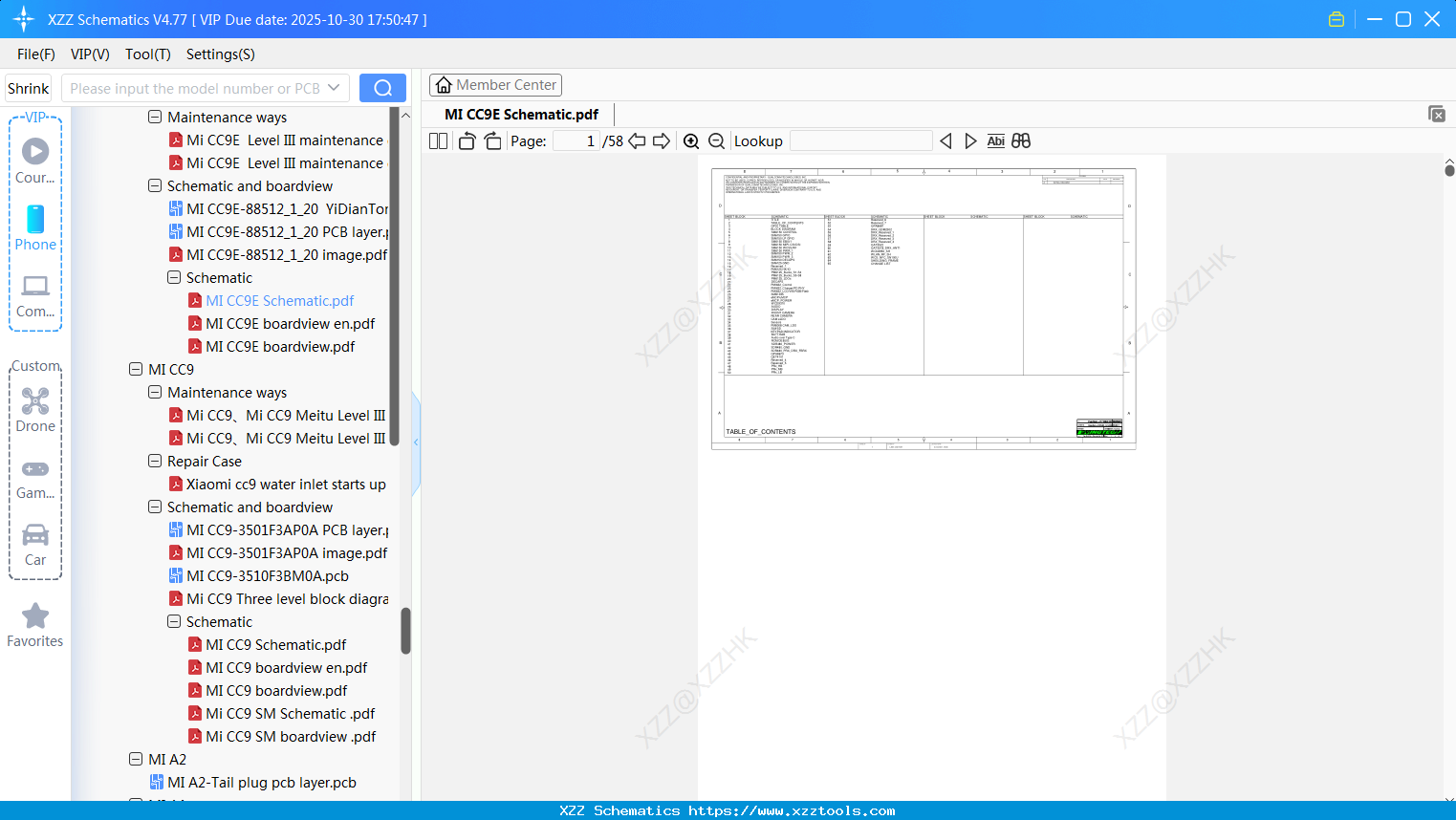The height and width of the screenshot is (820, 1456).
Task: Zoom in on the schematic
Action: click(691, 141)
